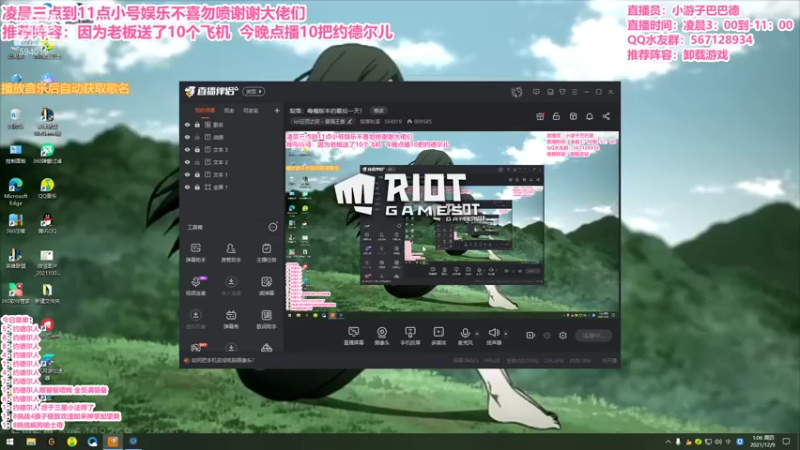Switch mode via 类型 pill button

pos(254,91)
